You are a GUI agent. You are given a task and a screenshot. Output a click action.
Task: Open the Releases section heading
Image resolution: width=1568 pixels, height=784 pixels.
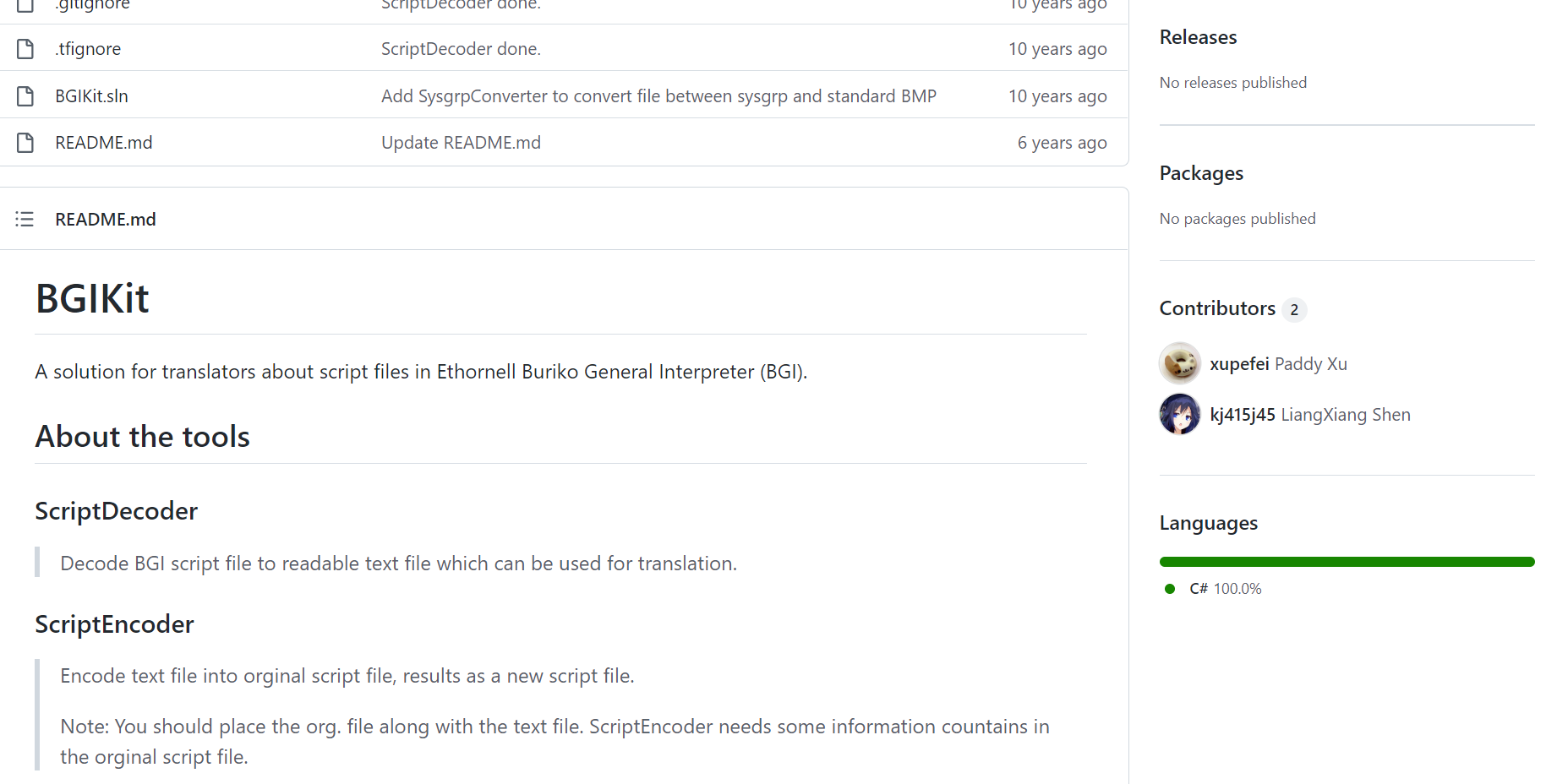1198,37
